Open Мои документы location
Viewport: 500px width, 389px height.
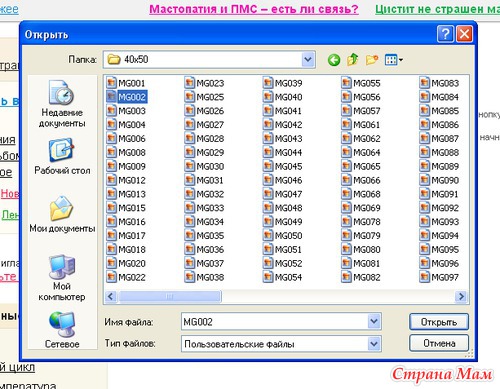point(62,214)
